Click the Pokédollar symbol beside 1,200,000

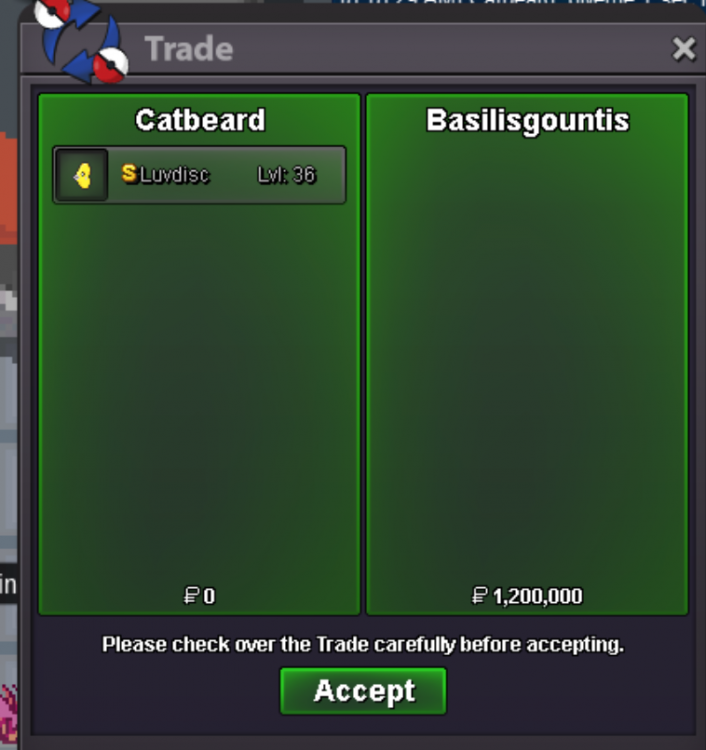click(479, 596)
